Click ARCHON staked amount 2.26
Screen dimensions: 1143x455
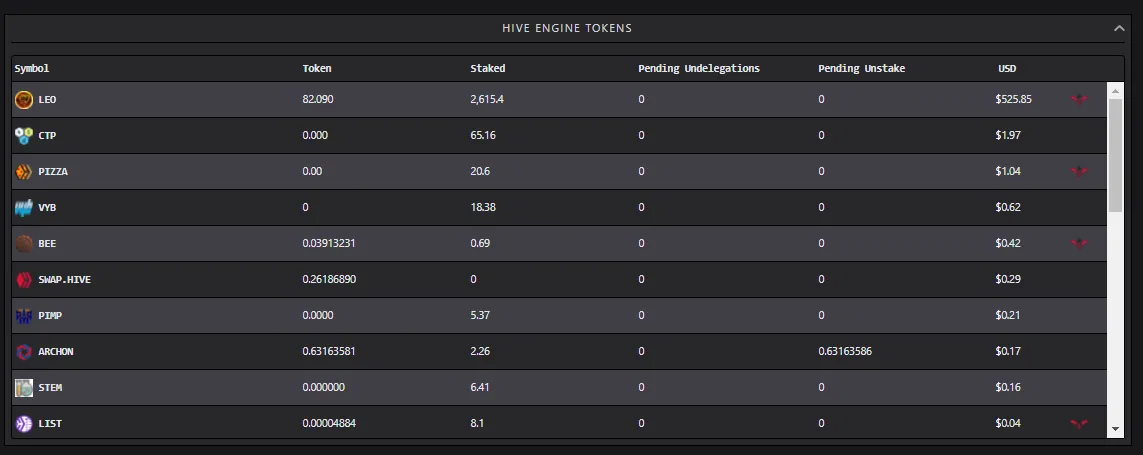[x=480, y=351]
